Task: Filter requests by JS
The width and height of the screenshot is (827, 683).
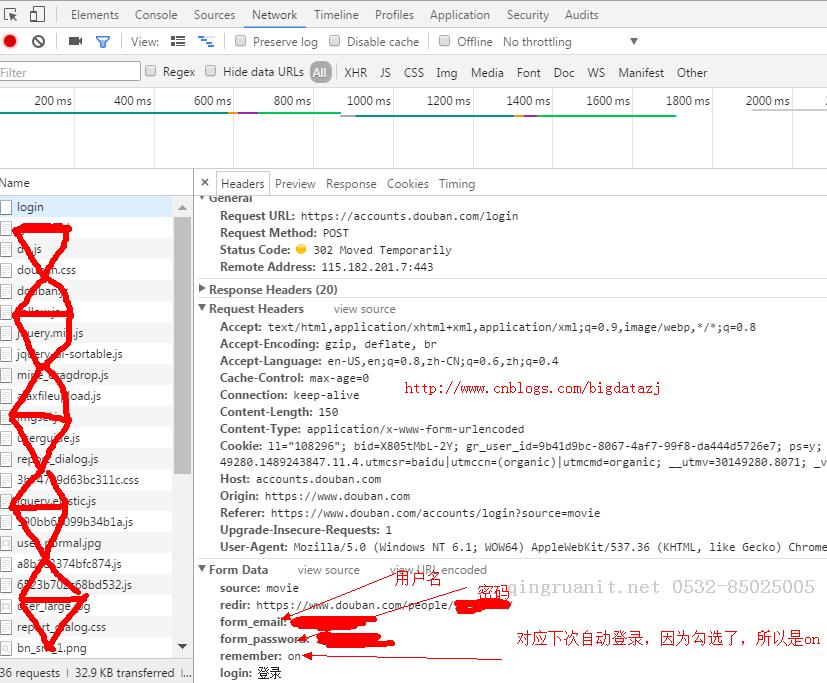Action: [386, 72]
